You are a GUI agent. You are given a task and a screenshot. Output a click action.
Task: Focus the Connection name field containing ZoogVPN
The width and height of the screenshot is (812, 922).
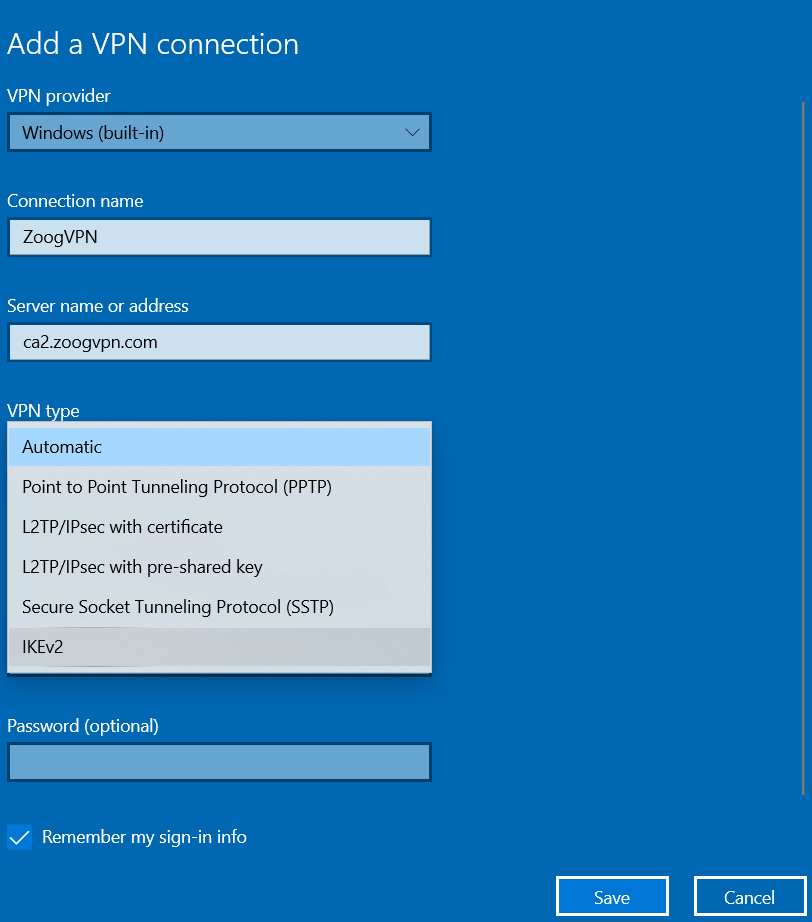pos(219,238)
